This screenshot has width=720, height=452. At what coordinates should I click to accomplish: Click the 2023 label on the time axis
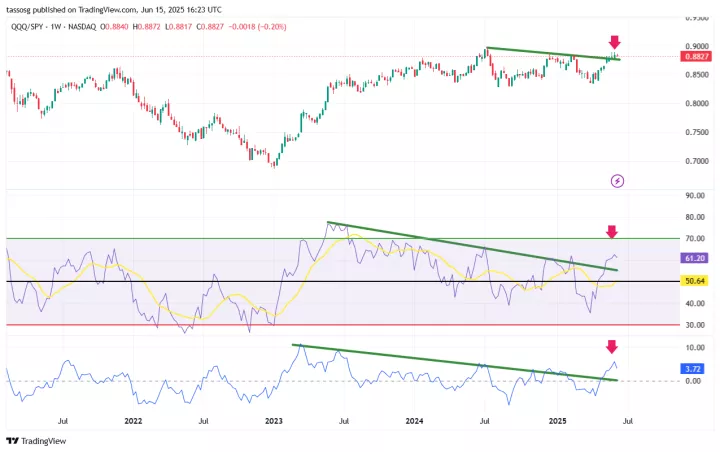[x=274, y=421]
